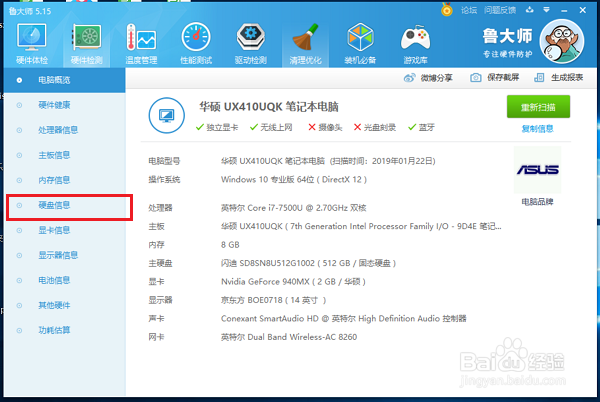Screen dimensions: 600x402
Task: Click the 京东方 BOE0718 display value
Action: pyautogui.click(x=273, y=300)
